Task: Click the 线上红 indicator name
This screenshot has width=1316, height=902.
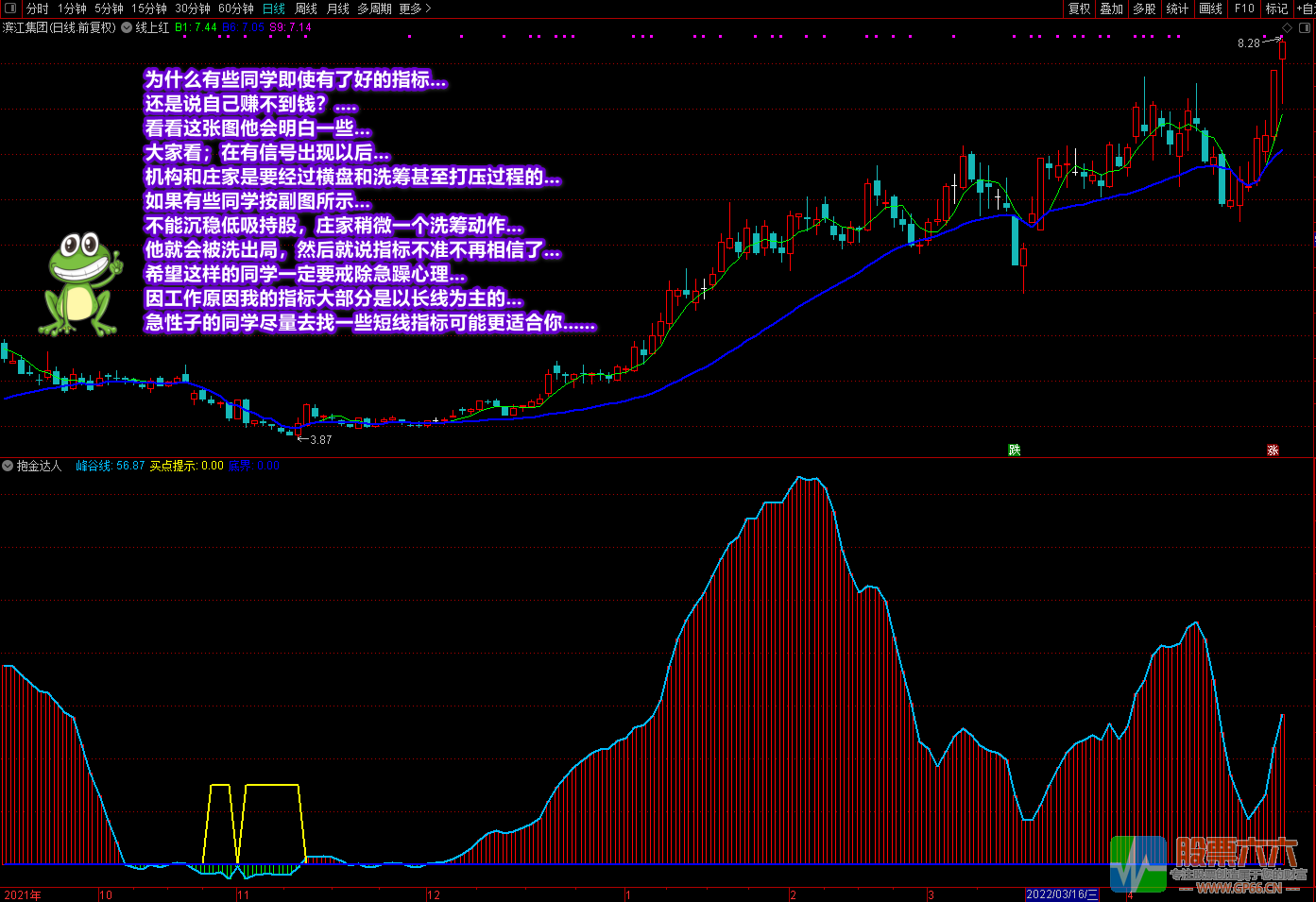Action: pyautogui.click(x=152, y=28)
